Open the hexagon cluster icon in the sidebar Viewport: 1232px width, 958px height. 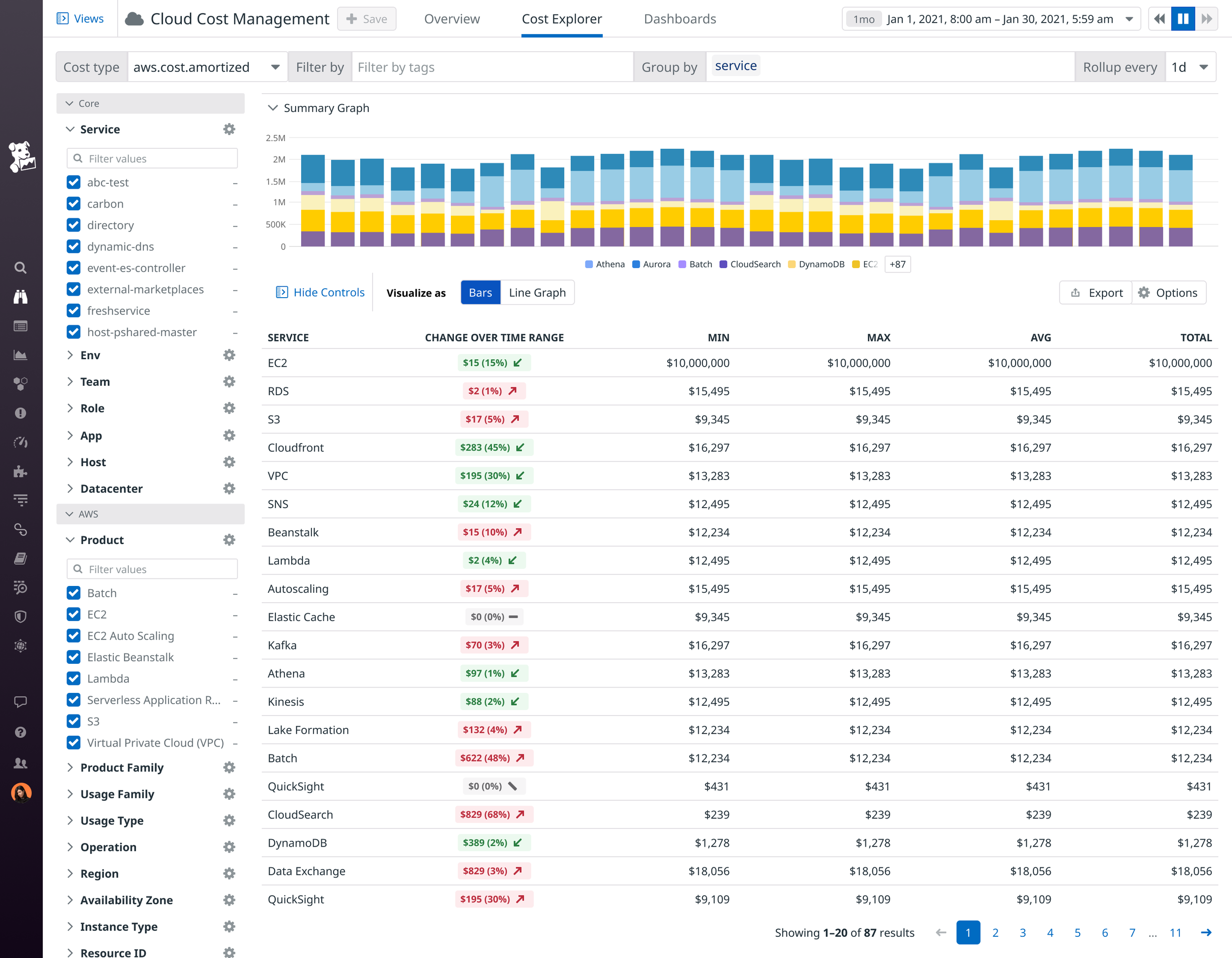(x=20, y=384)
